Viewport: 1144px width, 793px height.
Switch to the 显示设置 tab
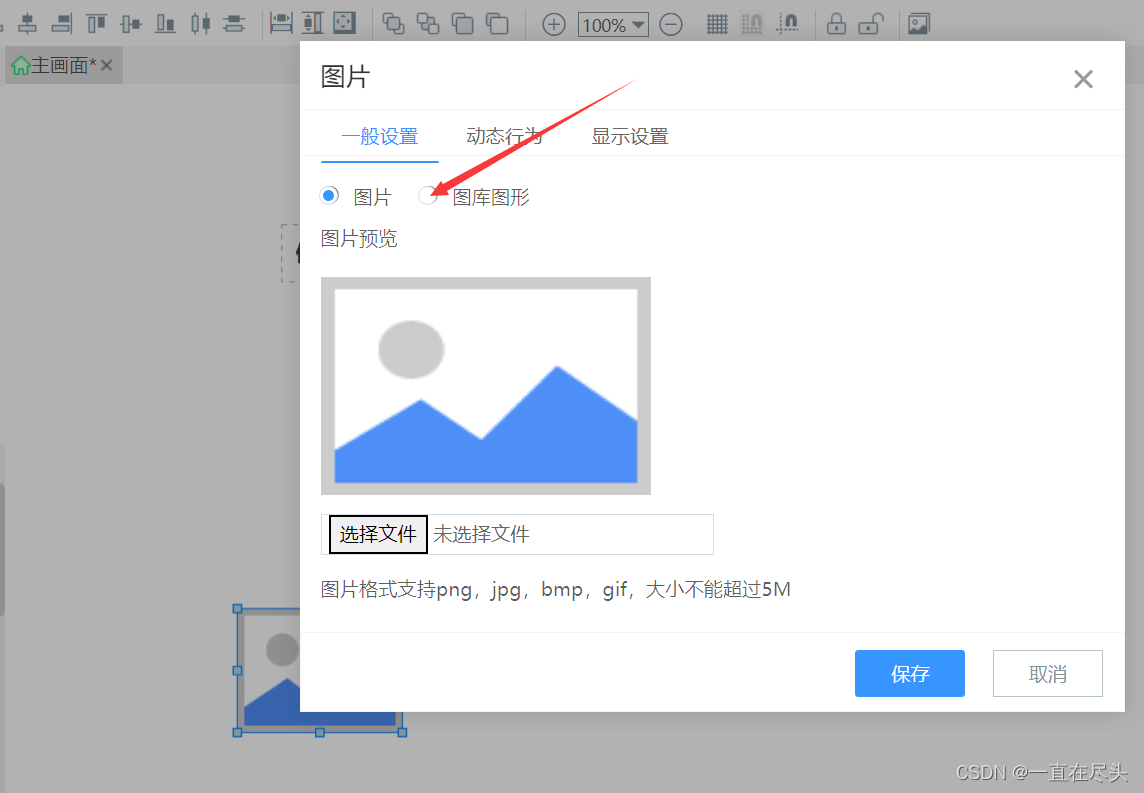630,136
